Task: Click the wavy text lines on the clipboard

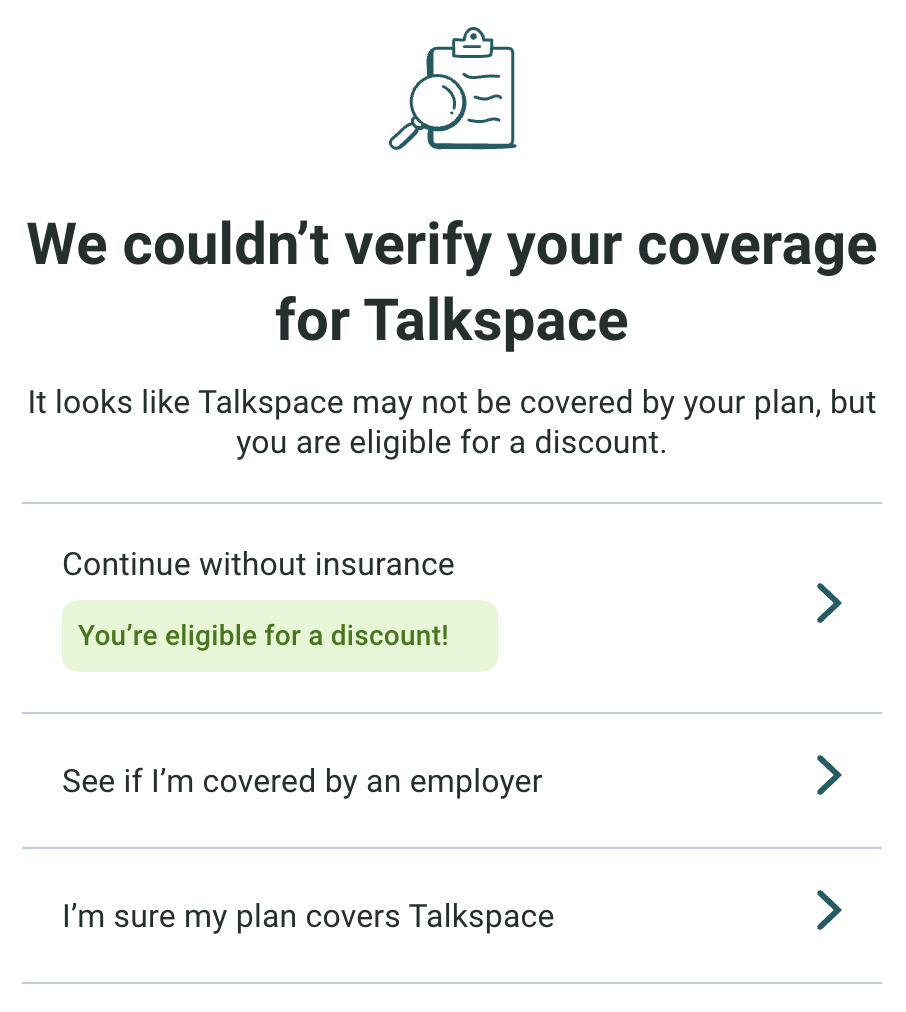Action: pyautogui.click(x=485, y=98)
